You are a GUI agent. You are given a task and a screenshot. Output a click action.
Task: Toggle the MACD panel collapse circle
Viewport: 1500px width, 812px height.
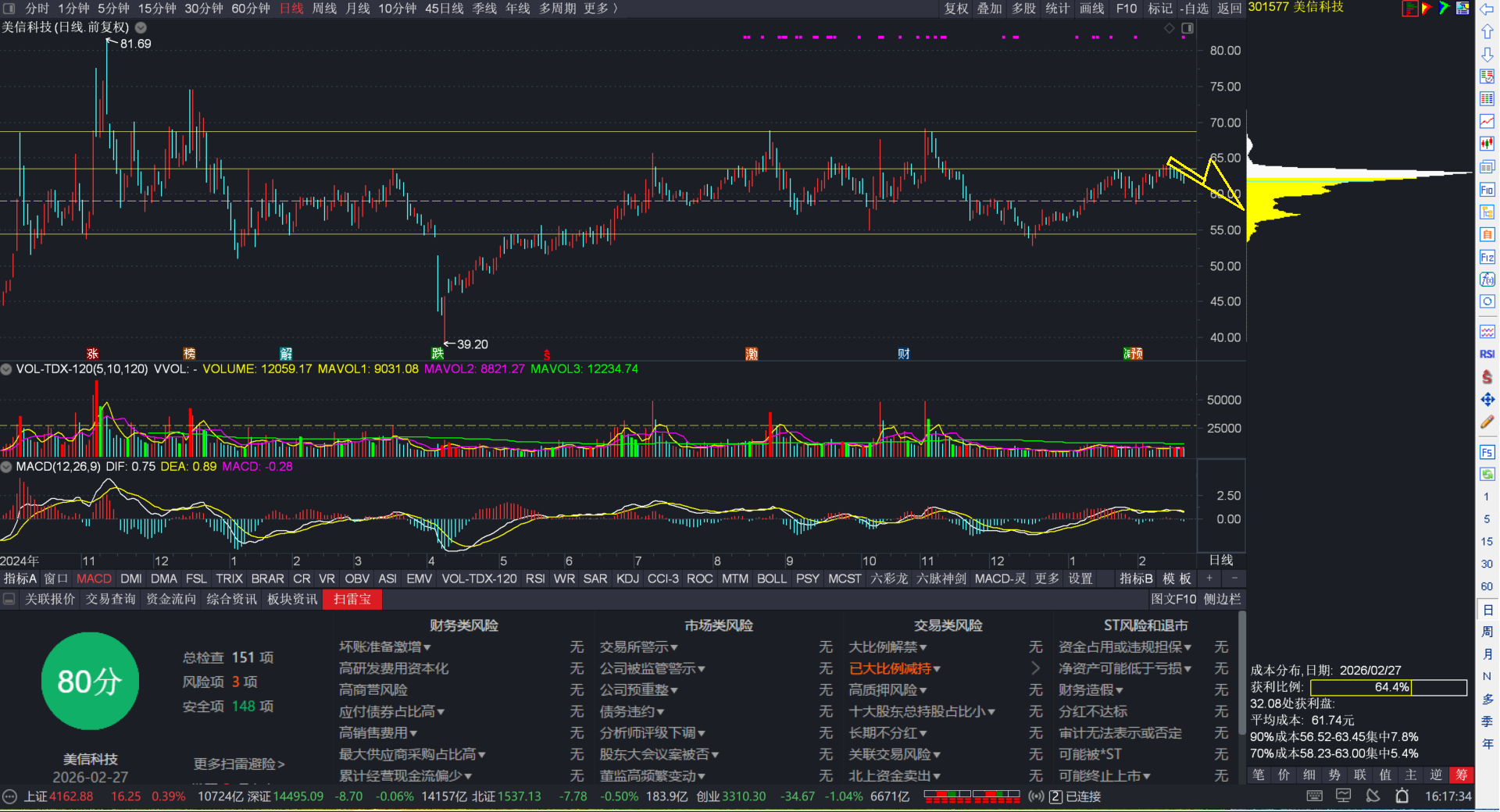6,467
